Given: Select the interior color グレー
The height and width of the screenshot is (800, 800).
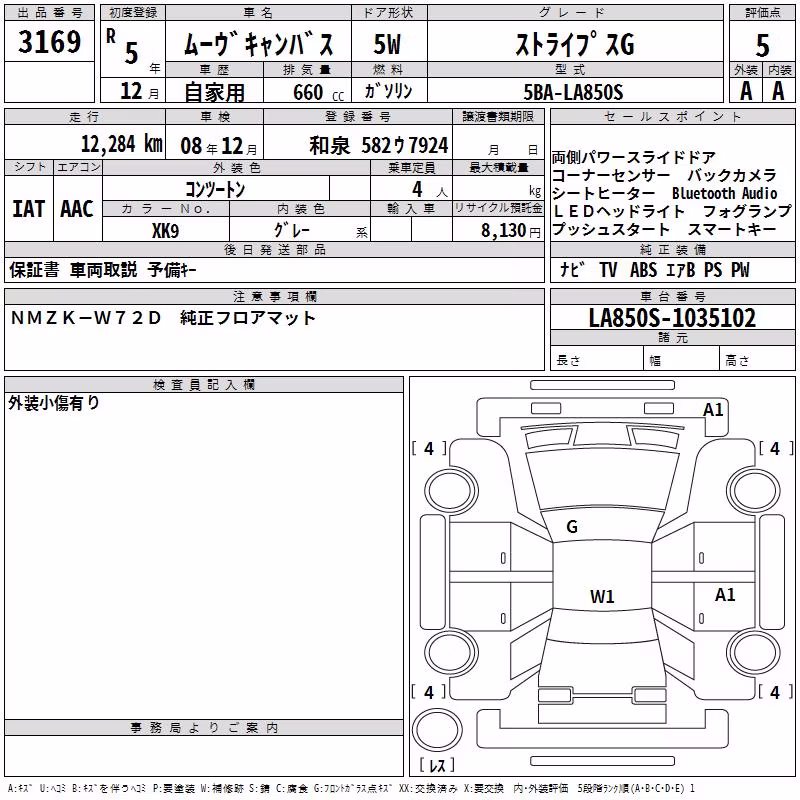Looking at the screenshot, I should click(x=292, y=230).
